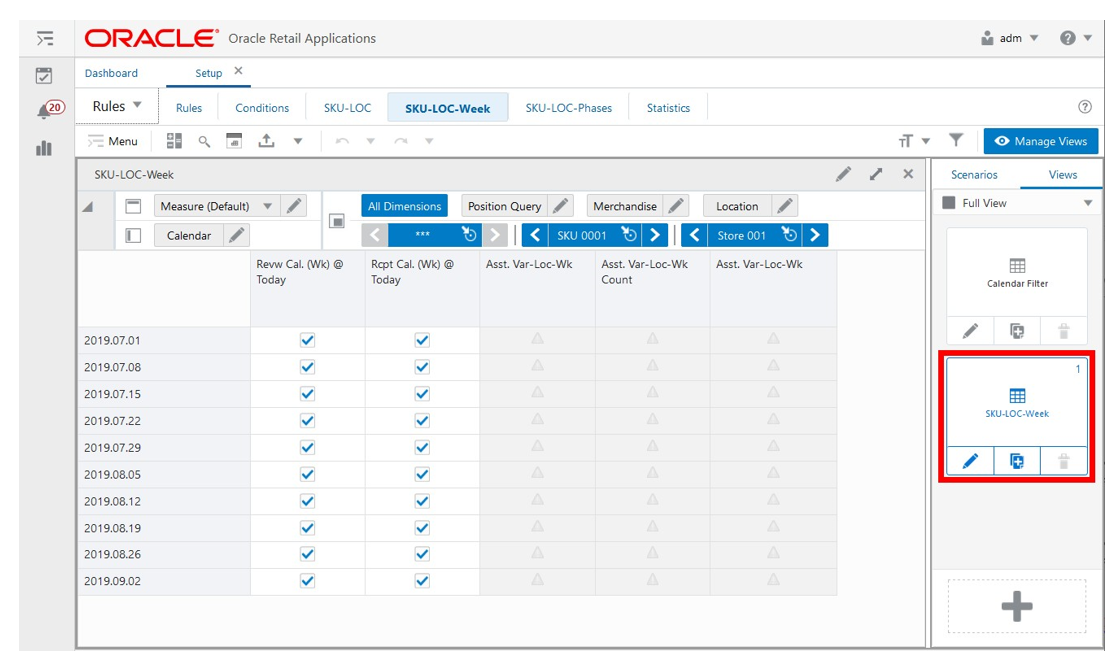
Task: Click the export upload icon in the toolbar
Action: point(266,141)
